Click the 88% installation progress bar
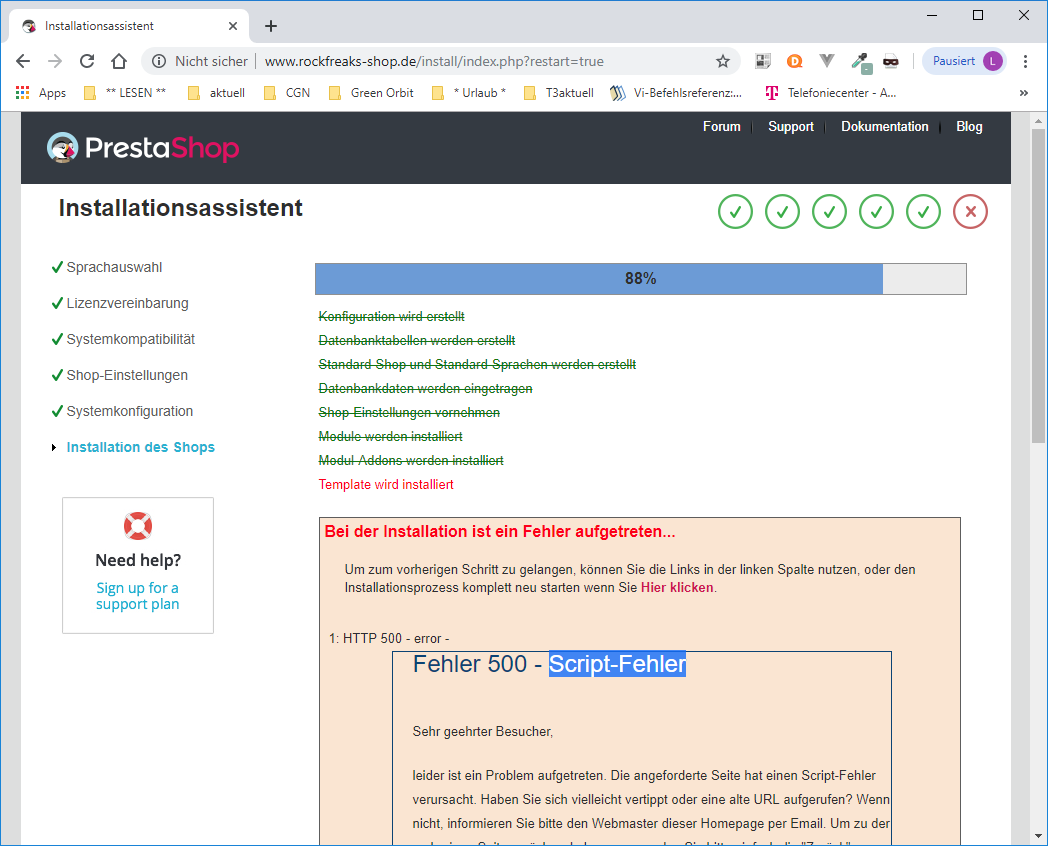The image size is (1048, 846). tap(640, 279)
